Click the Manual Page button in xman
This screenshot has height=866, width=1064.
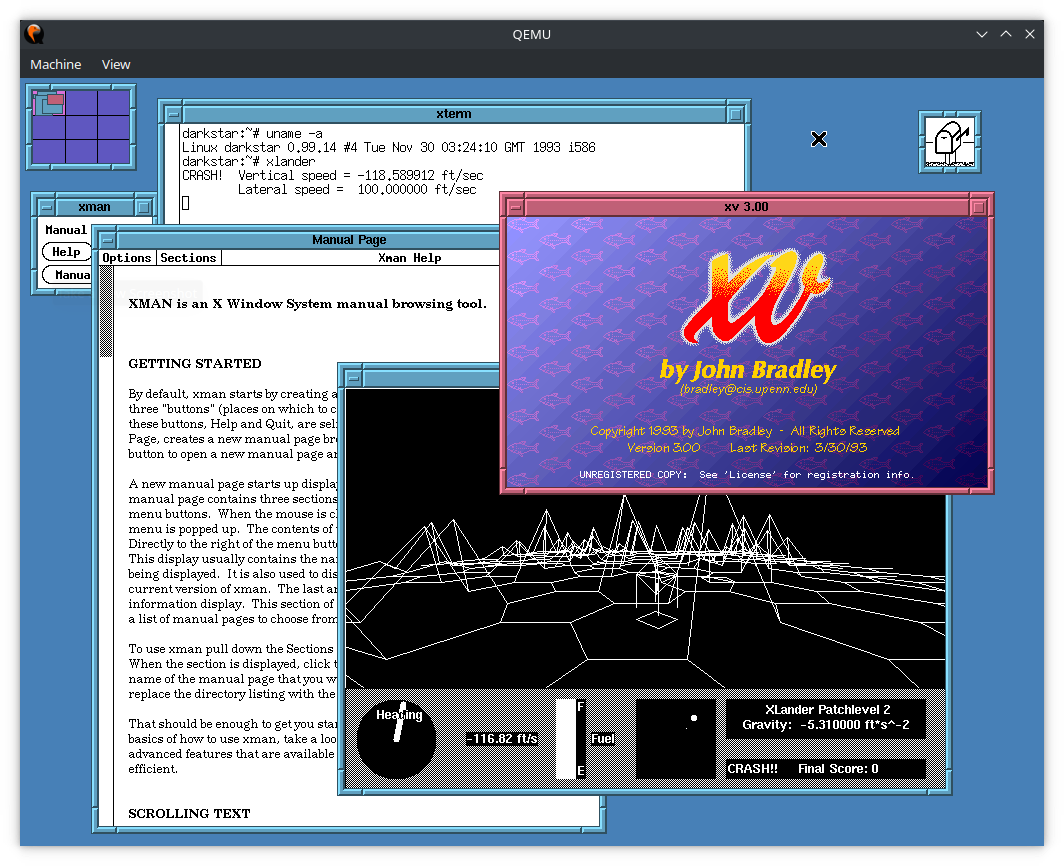(x=68, y=275)
